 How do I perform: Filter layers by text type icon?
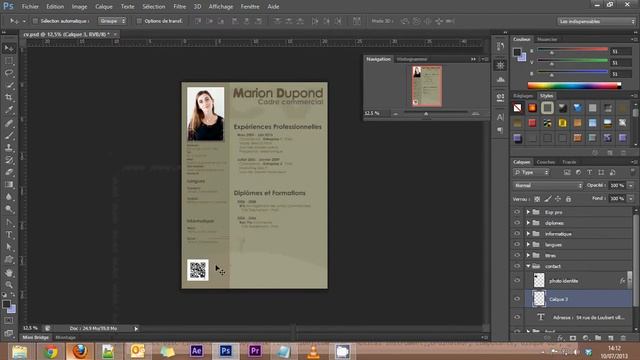(590, 173)
